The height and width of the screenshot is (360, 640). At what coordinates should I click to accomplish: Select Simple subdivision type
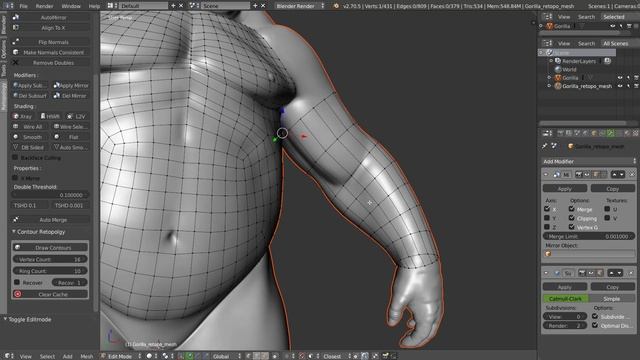(x=612, y=299)
